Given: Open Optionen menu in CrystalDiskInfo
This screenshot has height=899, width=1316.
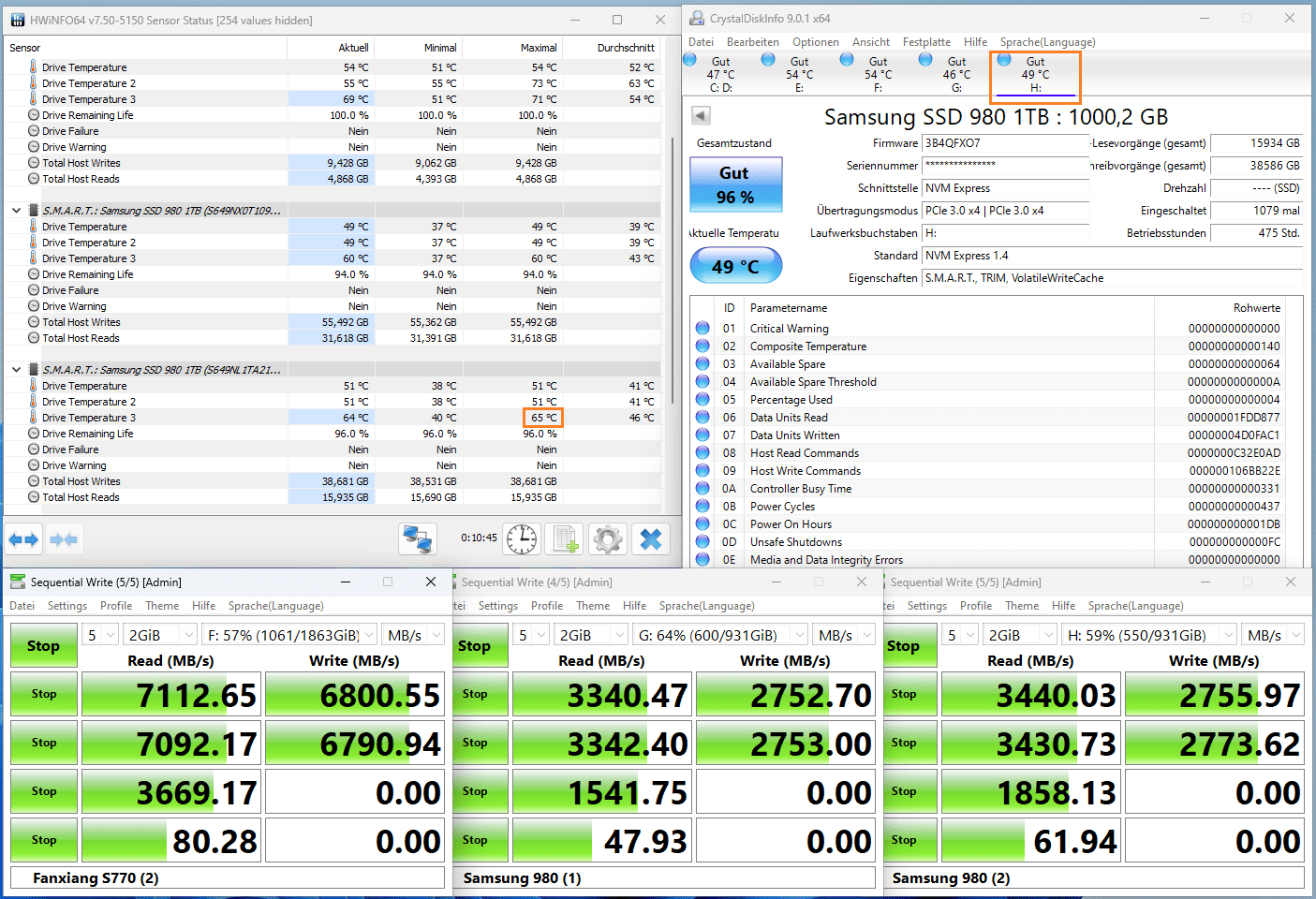Looking at the screenshot, I should click(x=815, y=42).
